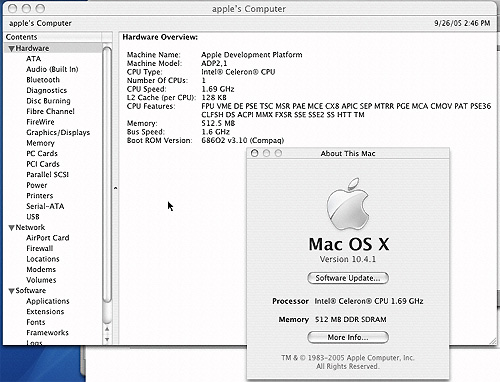The width and height of the screenshot is (500, 382).
Task: Select Extensions under Software
Action: pos(45,312)
